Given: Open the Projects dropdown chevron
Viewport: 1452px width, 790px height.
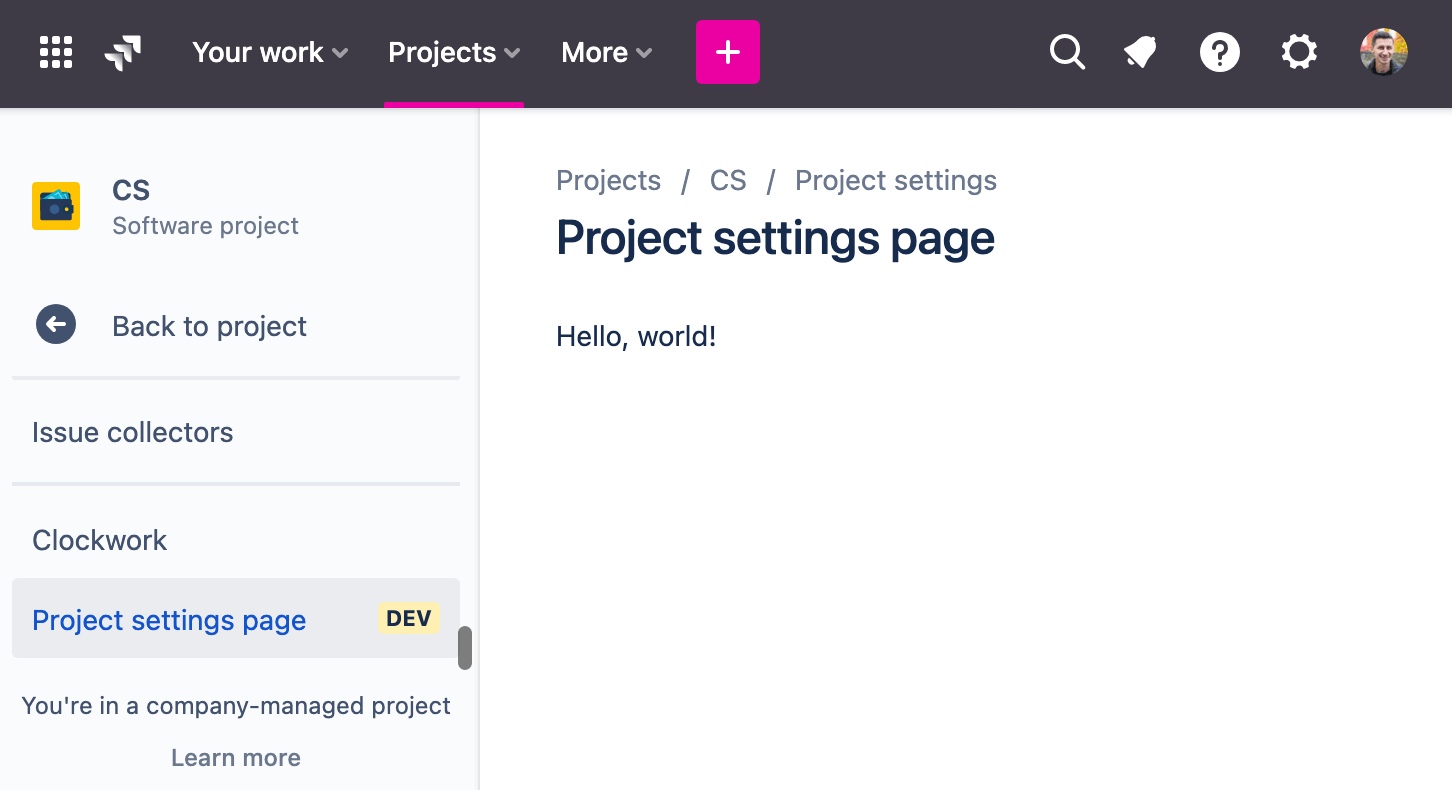Looking at the screenshot, I should [x=513, y=53].
